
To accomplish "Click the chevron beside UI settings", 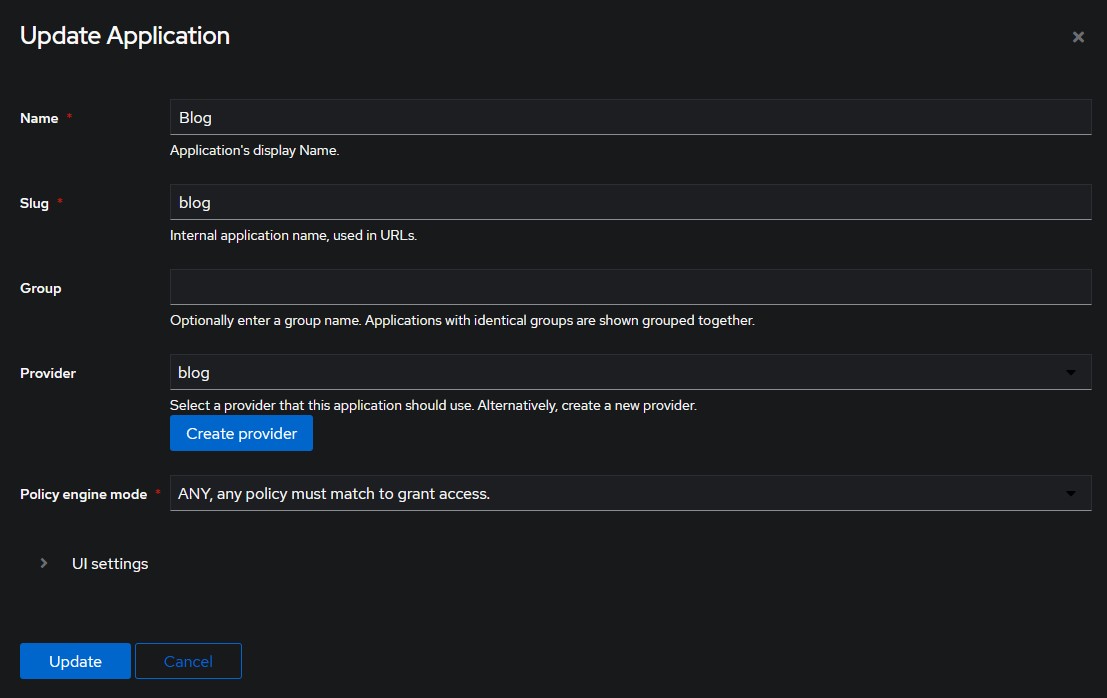I will coord(43,563).
